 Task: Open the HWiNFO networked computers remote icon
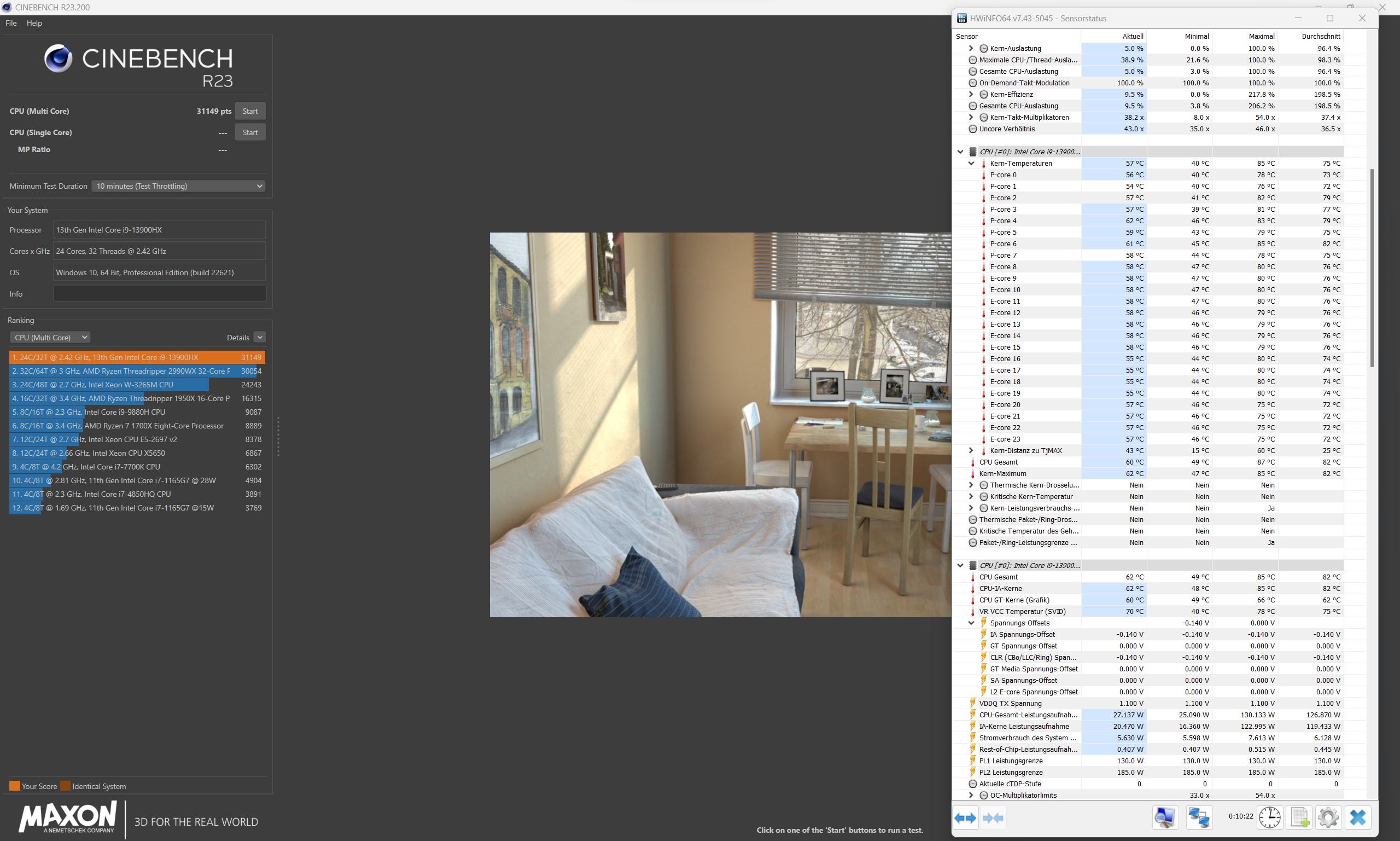pyautogui.click(x=1199, y=817)
